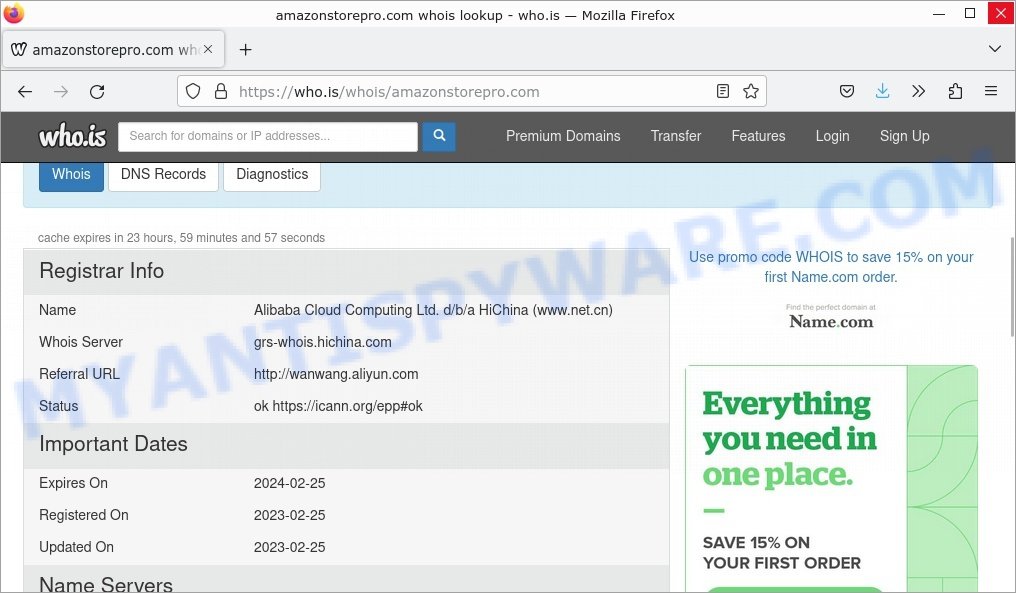
Task: Click the blue search magnifier button
Action: click(x=439, y=136)
